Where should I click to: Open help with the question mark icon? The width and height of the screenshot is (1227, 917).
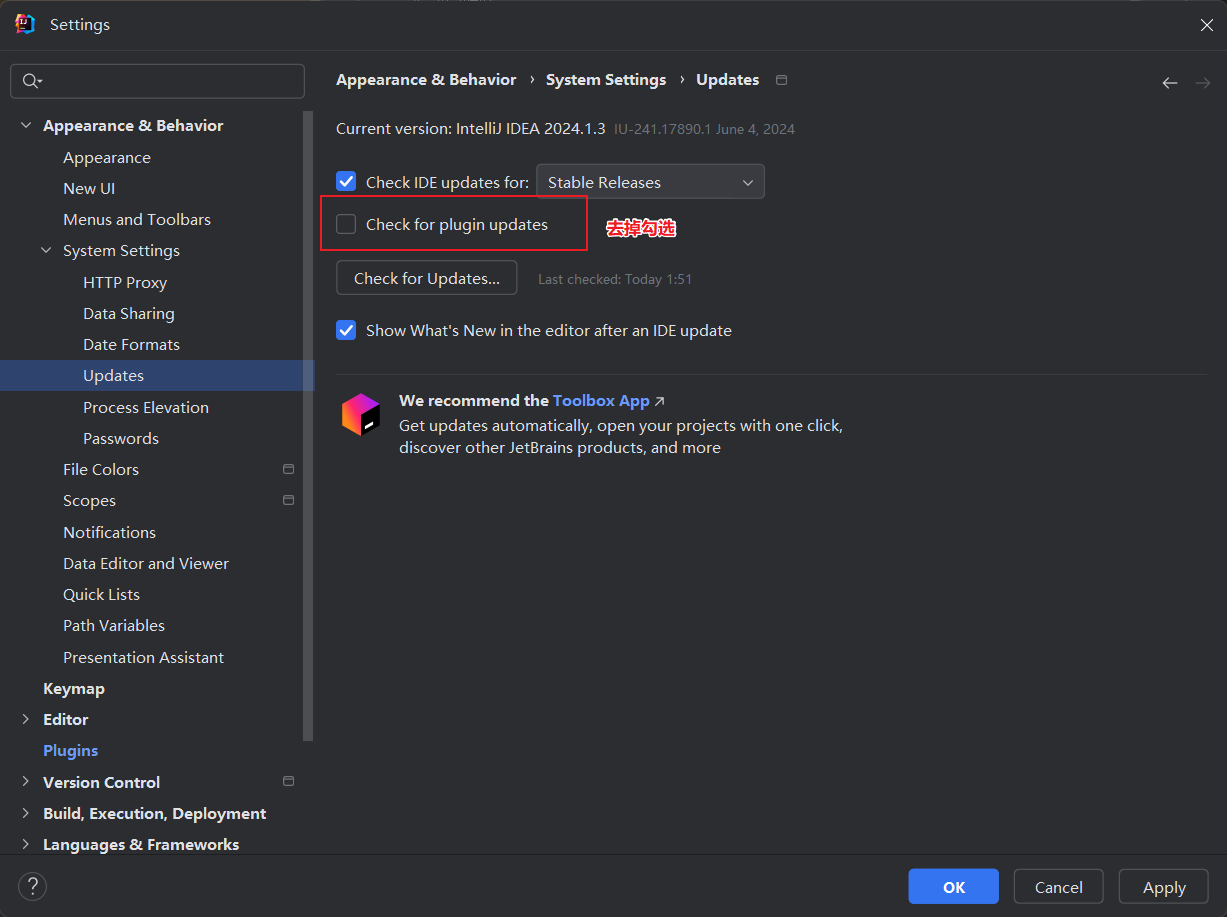click(32, 886)
